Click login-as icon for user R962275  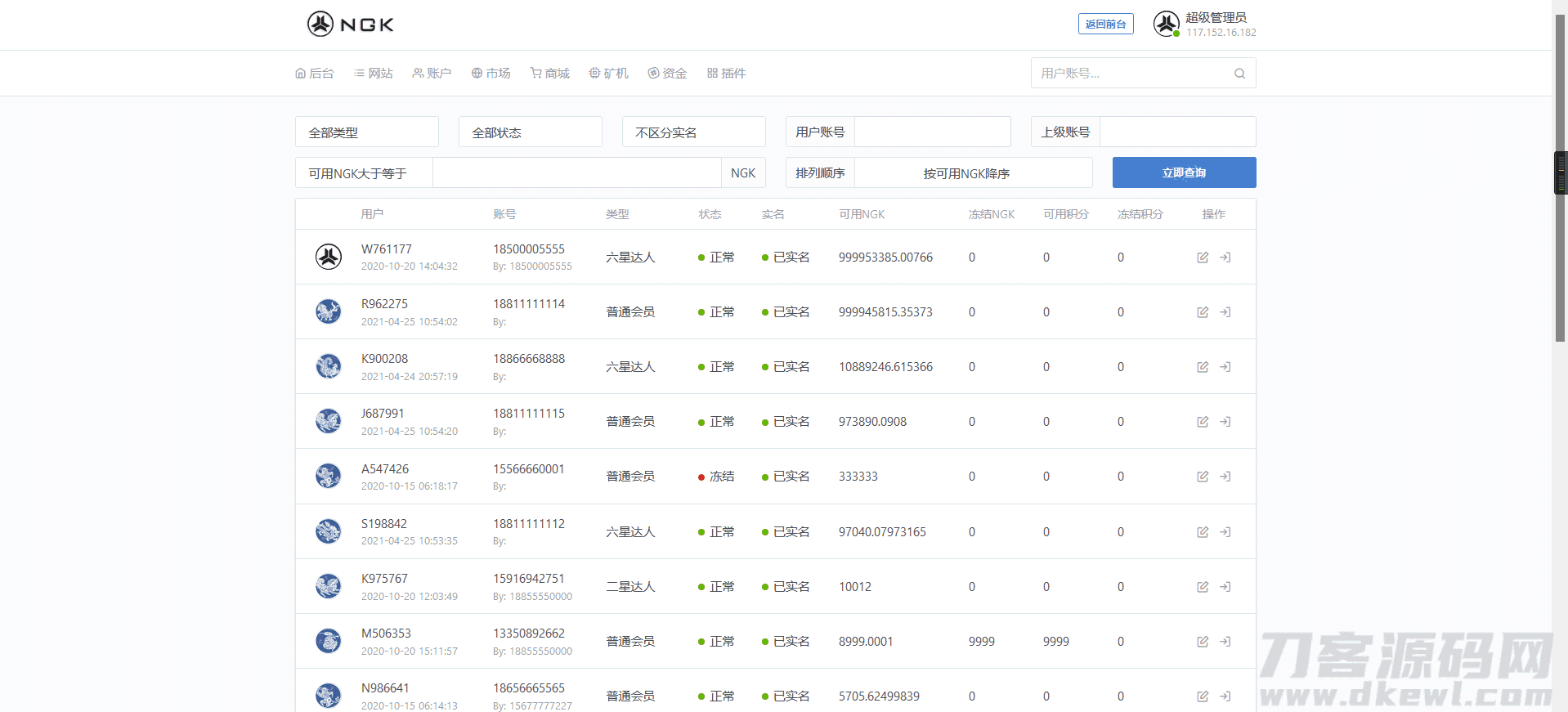pos(1225,312)
